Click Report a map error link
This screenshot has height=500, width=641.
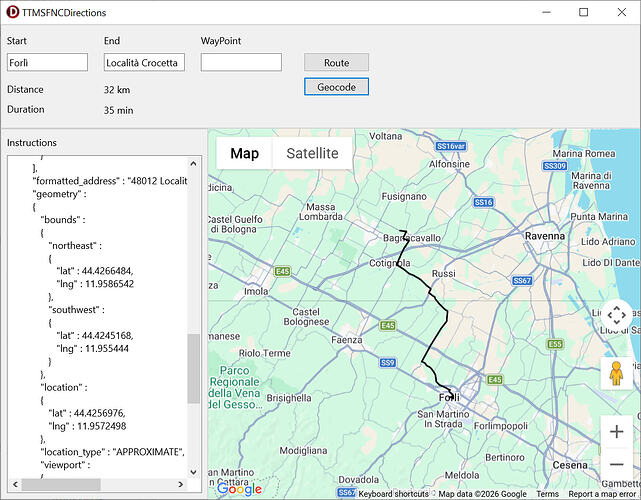(602, 494)
